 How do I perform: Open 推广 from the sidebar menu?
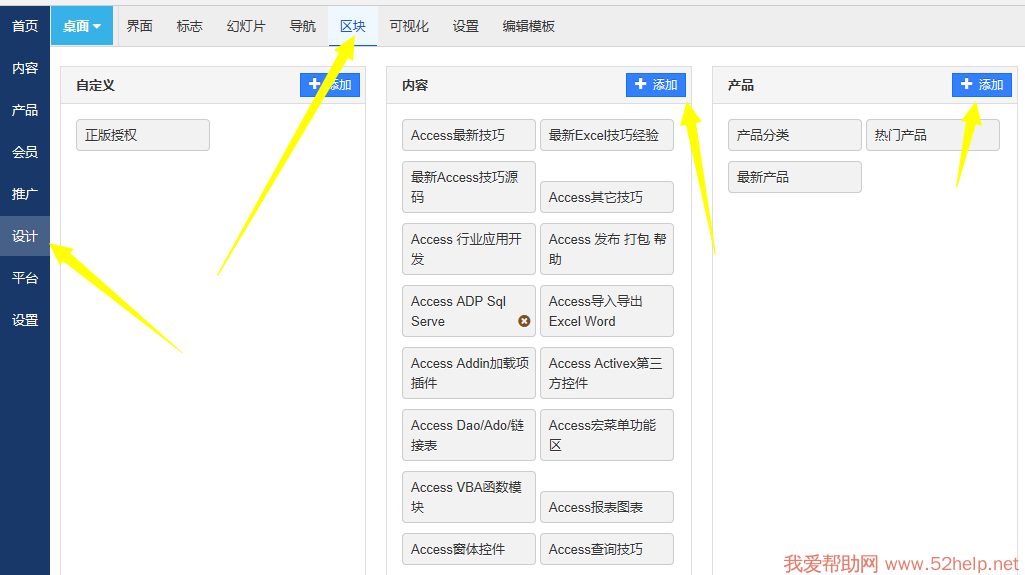(25, 194)
